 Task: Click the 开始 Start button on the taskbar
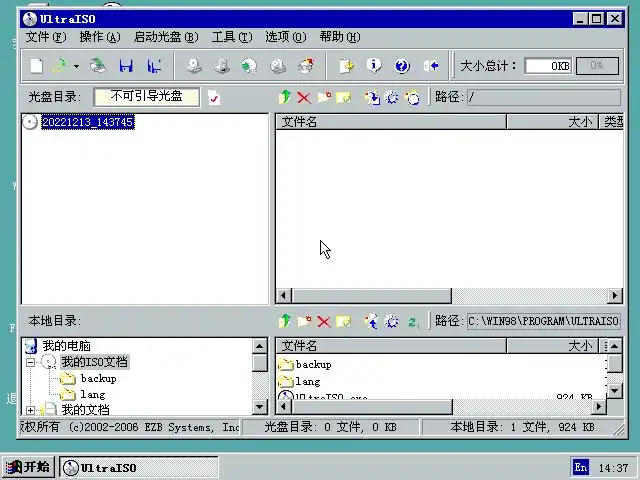[x=28, y=467]
